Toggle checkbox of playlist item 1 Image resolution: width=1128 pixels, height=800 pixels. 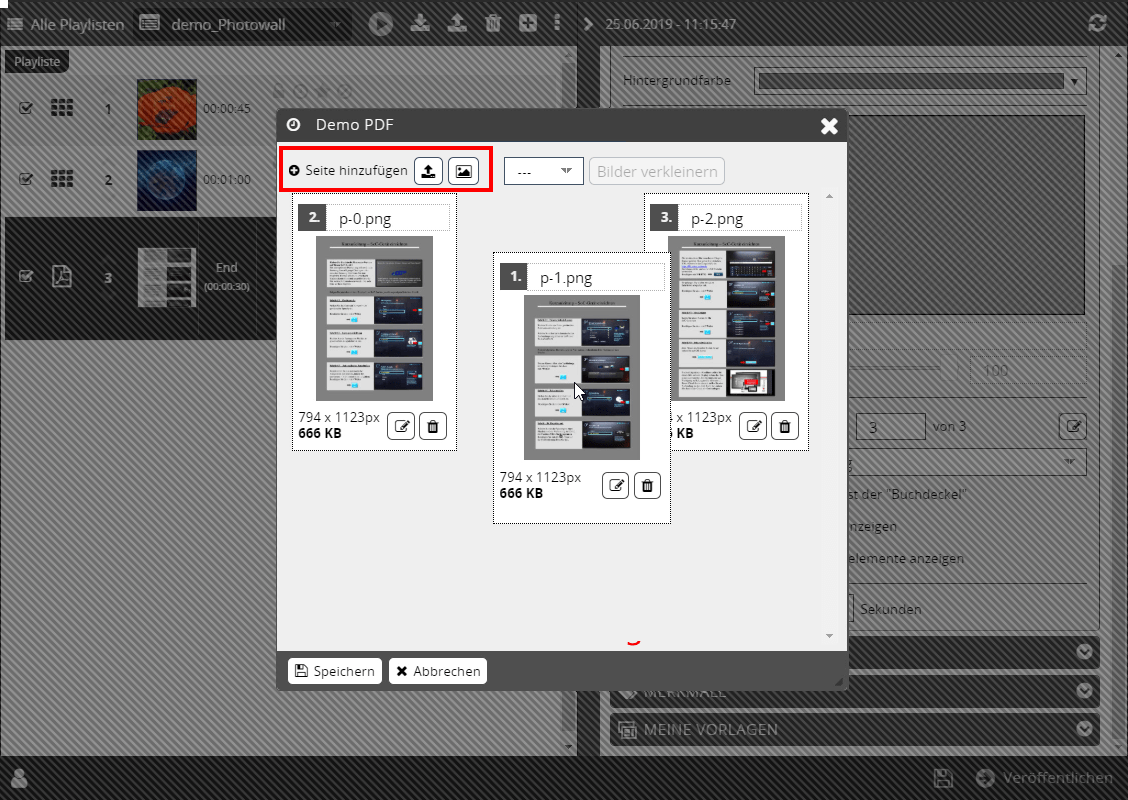tap(27, 108)
